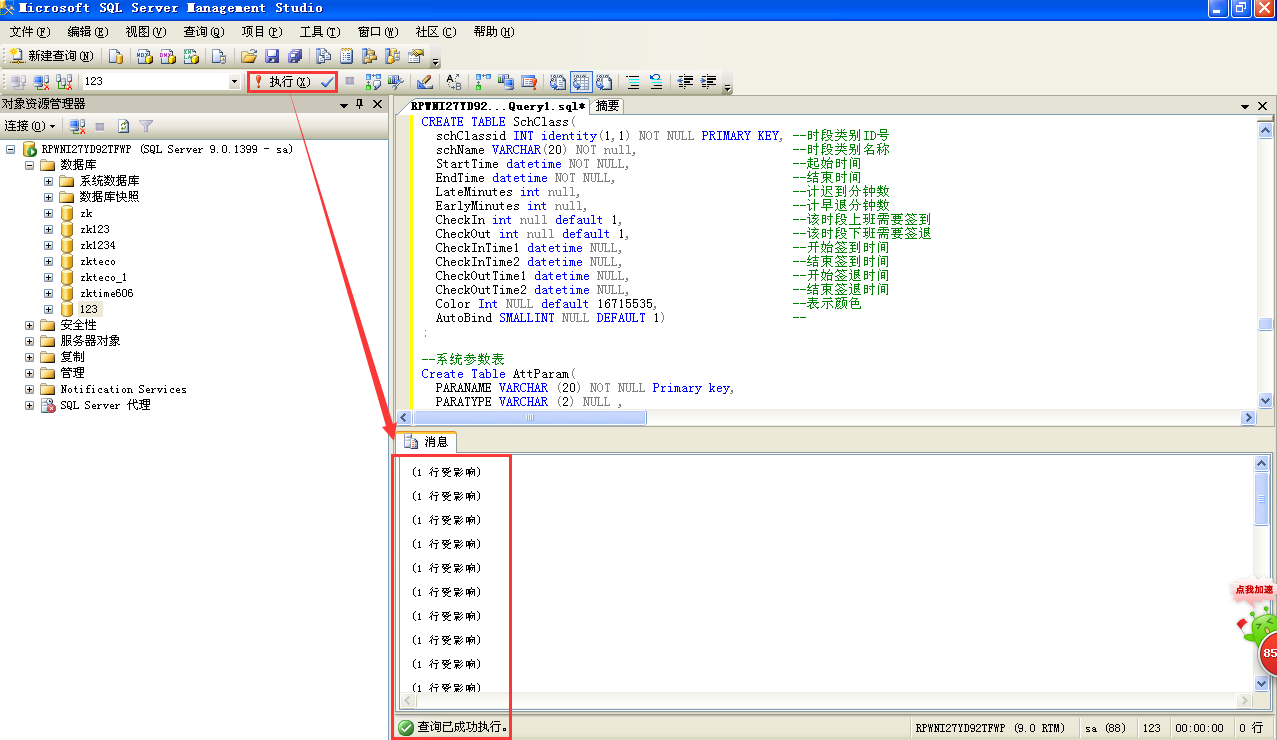Open the database selector dropdown showing 123
Screen dimensions: 1277x740
click(x=235, y=82)
